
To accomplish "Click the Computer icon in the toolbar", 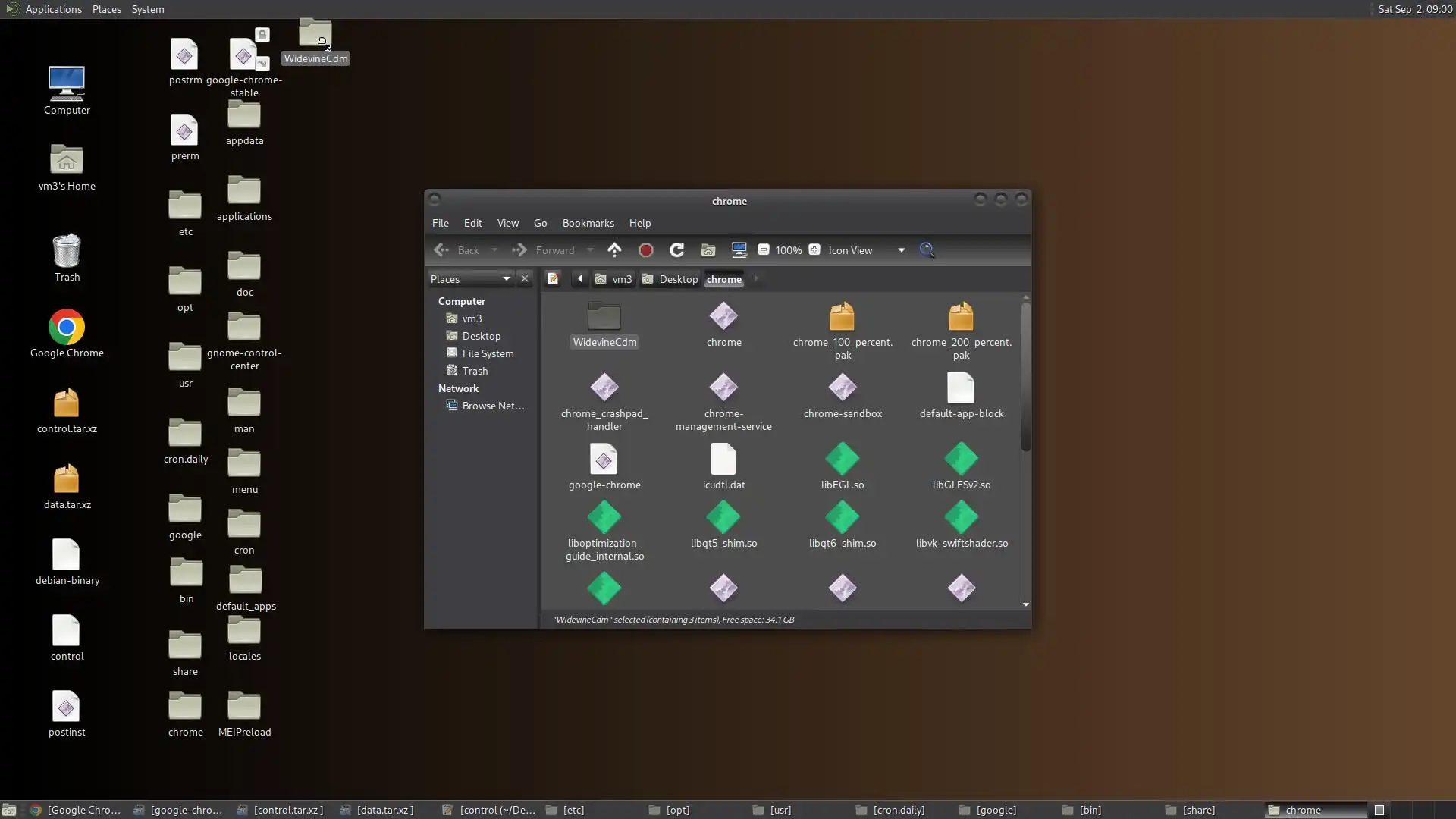I will click(739, 249).
